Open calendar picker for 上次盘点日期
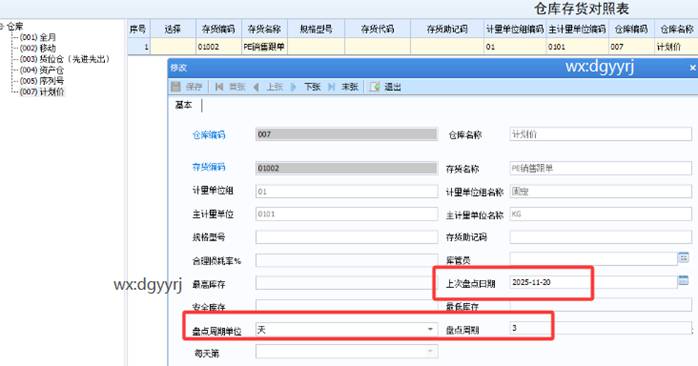698x366 pixels. tap(683, 280)
